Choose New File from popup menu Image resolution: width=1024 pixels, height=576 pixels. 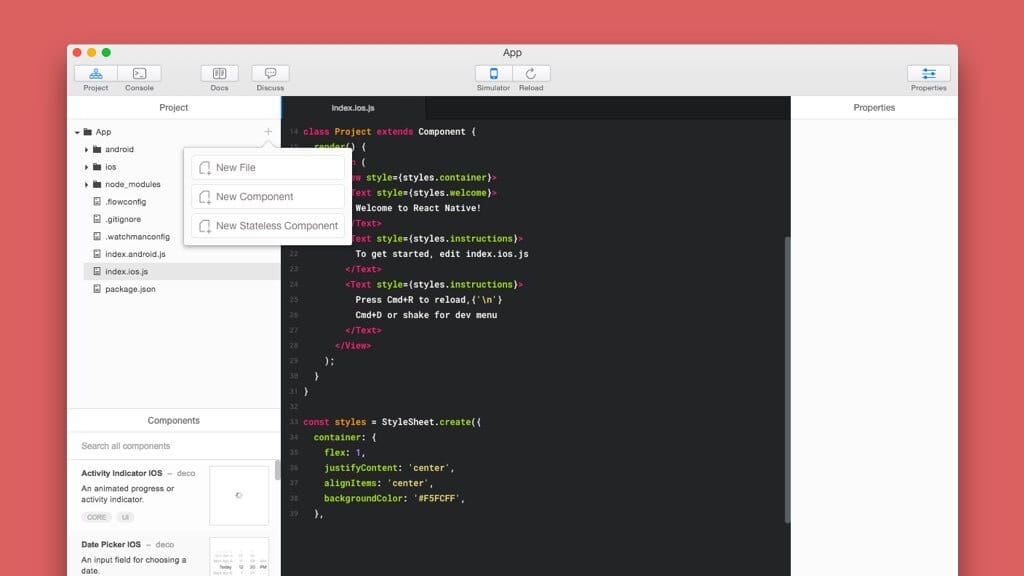point(268,168)
